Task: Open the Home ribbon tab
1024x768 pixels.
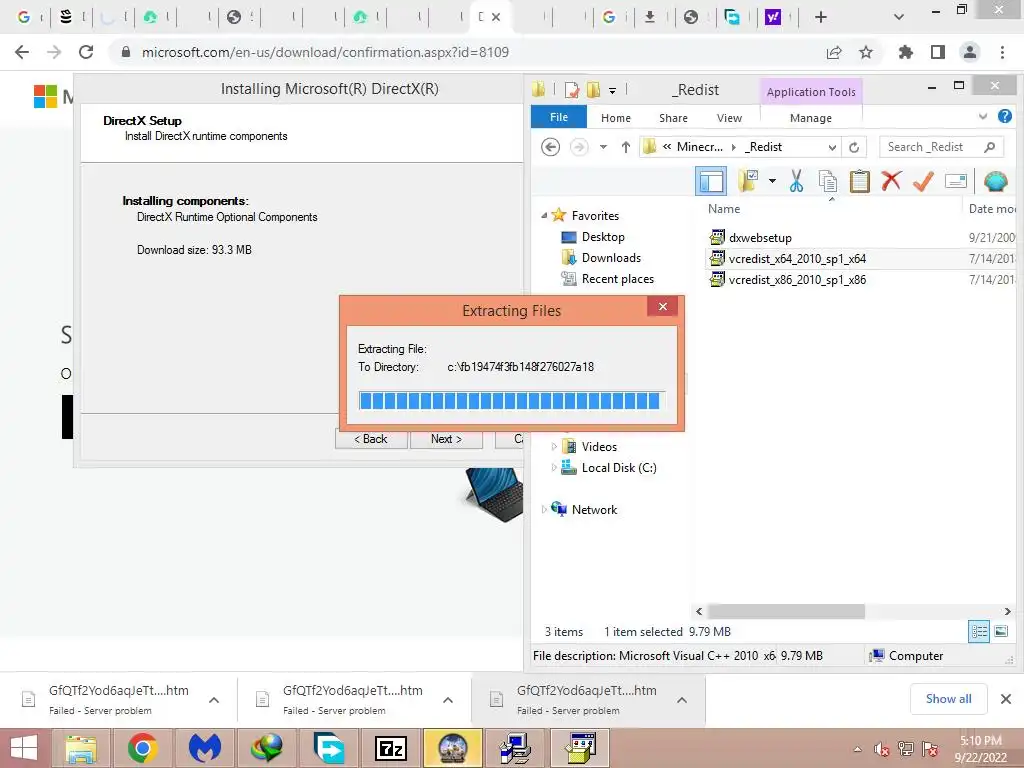Action: 615,118
